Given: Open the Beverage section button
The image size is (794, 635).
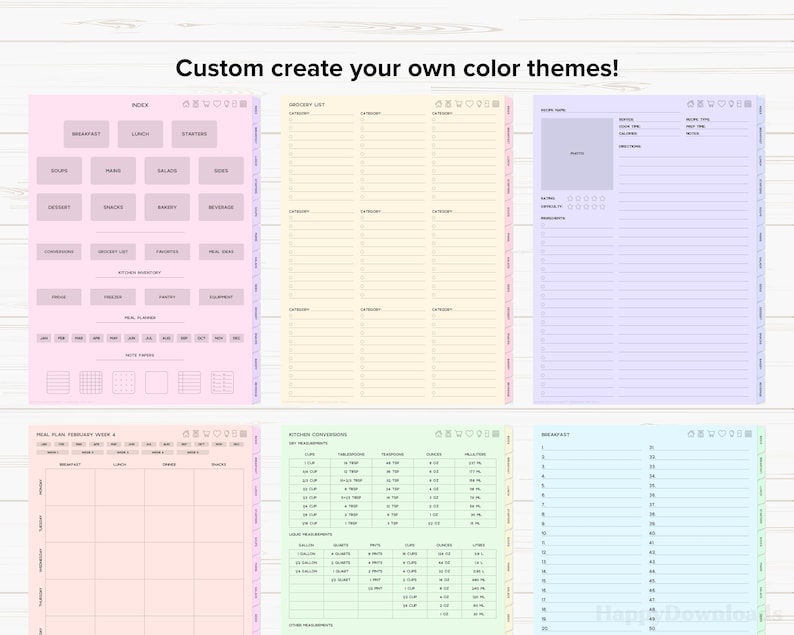Looking at the screenshot, I should coord(221,207).
